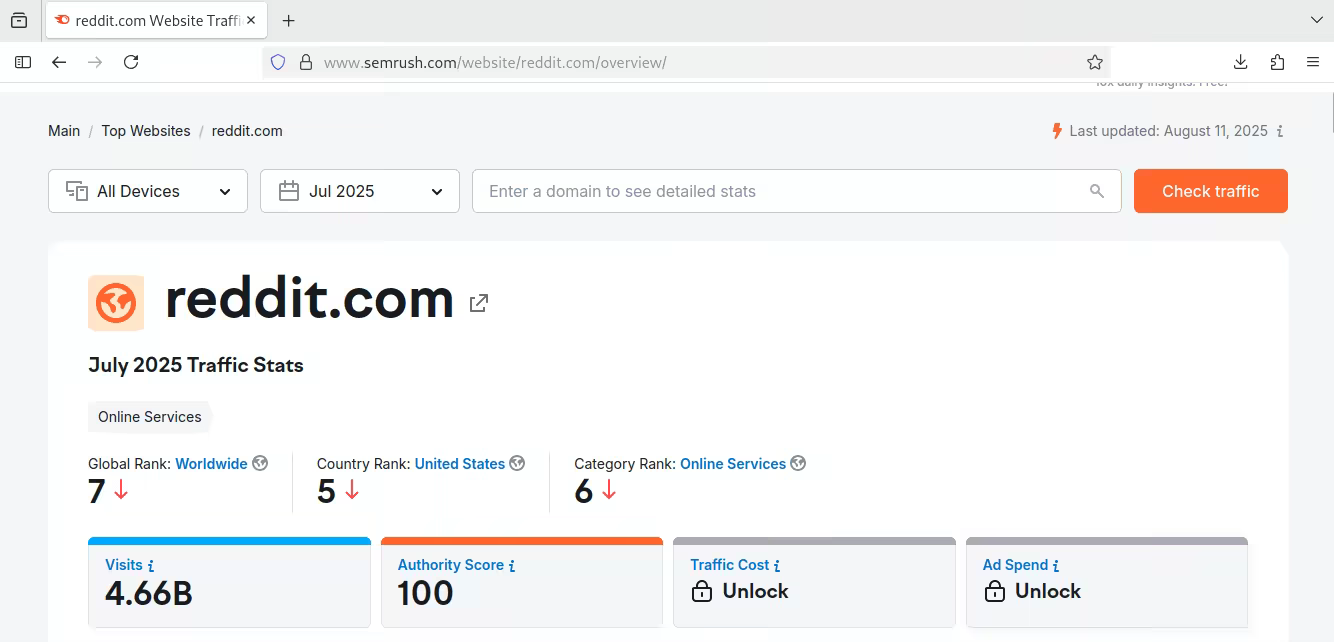This screenshot has width=1334, height=642.
Task: Toggle the browser sidebar
Action: (23, 62)
